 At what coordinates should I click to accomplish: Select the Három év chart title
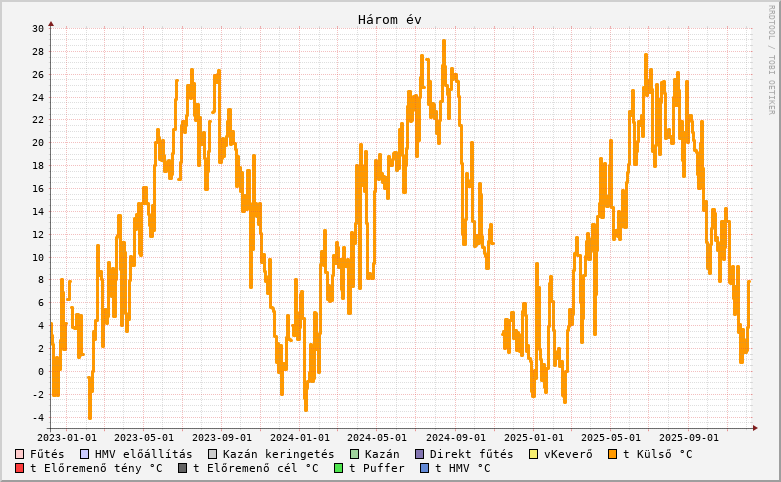click(390, 20)
